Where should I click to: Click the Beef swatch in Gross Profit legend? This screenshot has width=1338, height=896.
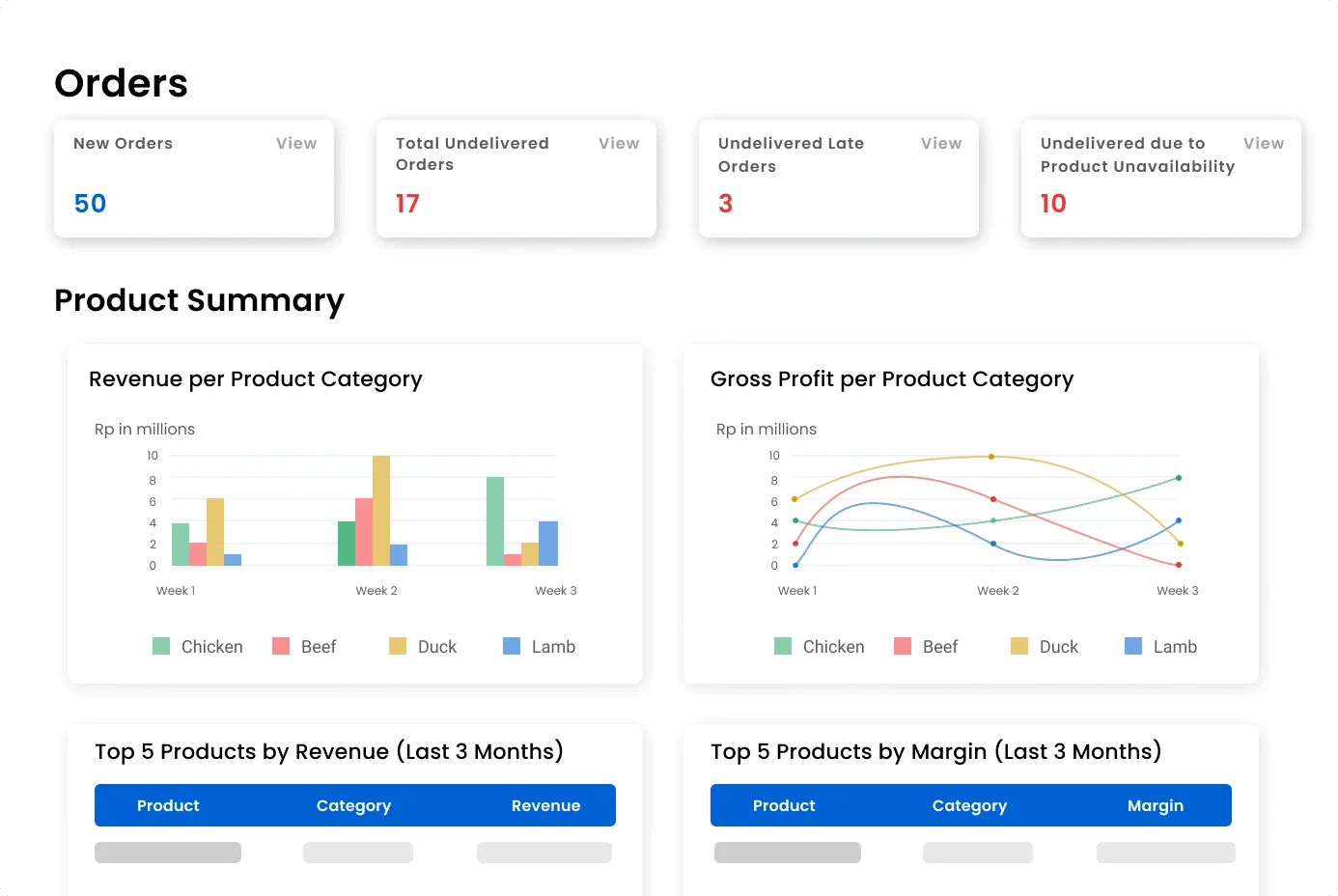[903, 646]
